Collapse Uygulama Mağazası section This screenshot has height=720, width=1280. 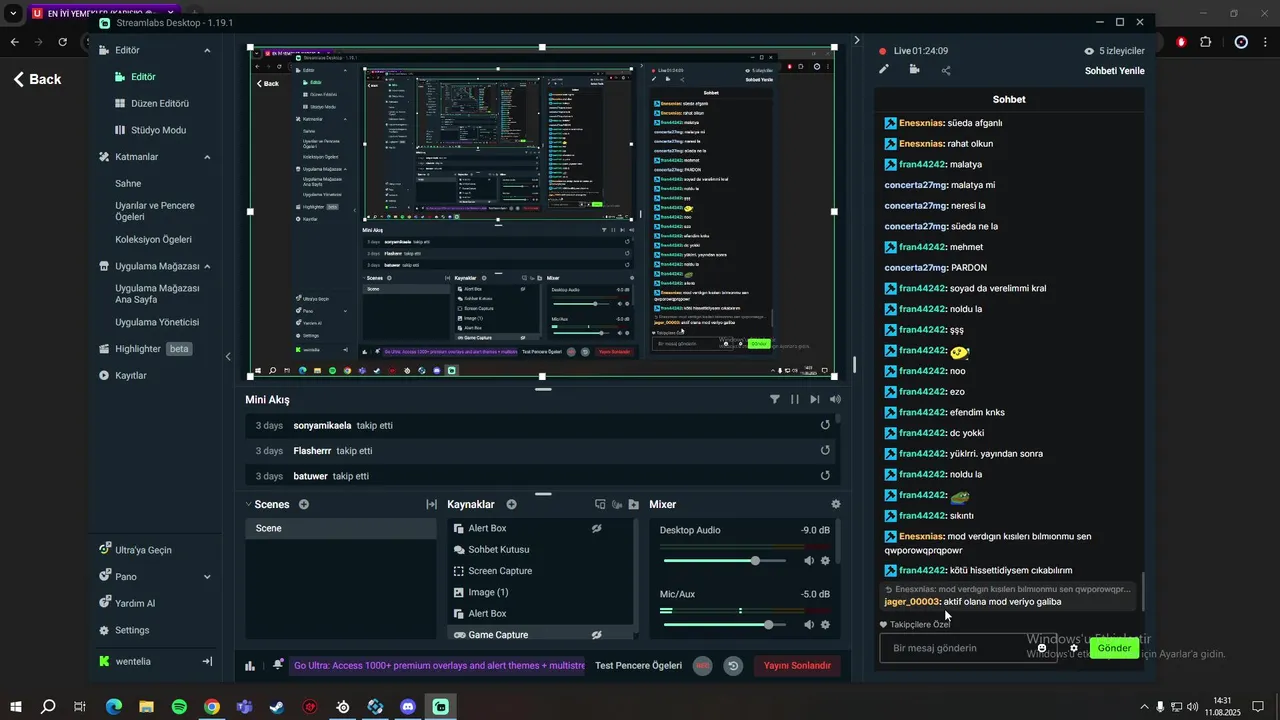tap(207, 267)
